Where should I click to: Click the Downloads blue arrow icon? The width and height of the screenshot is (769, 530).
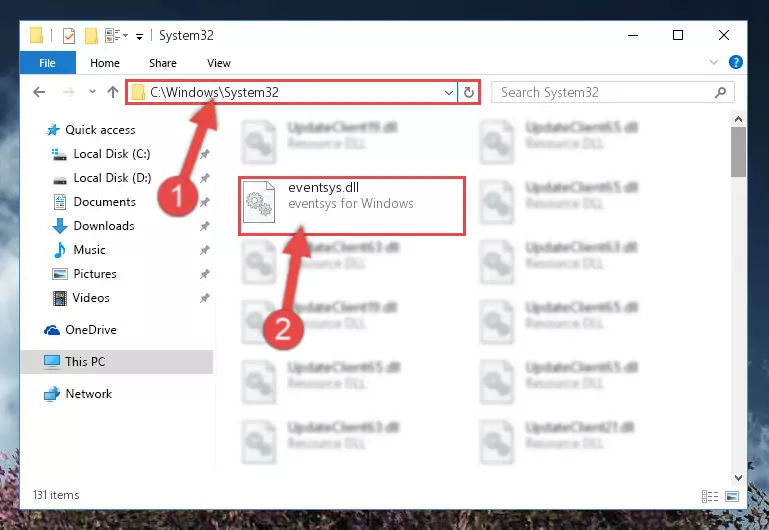[60, 226]
